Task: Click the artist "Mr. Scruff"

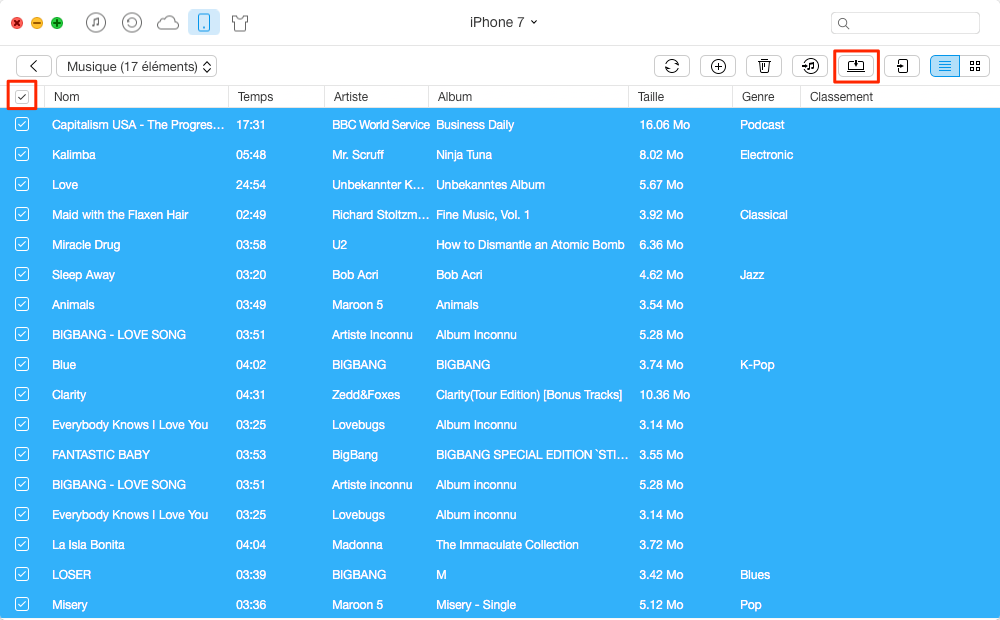Action: pos(358,155)
